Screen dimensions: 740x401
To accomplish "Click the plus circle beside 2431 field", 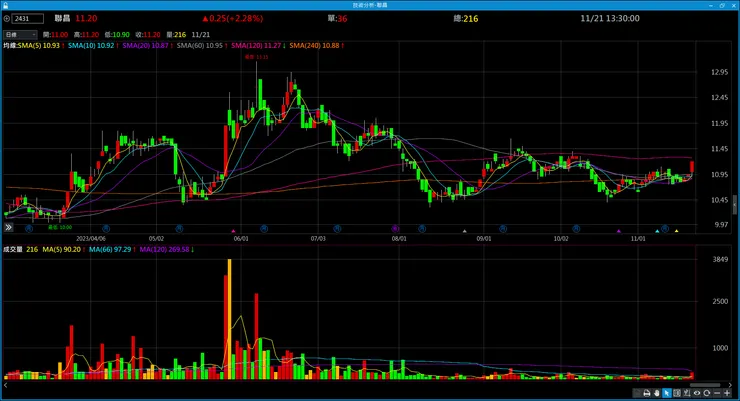I will 7,18.
